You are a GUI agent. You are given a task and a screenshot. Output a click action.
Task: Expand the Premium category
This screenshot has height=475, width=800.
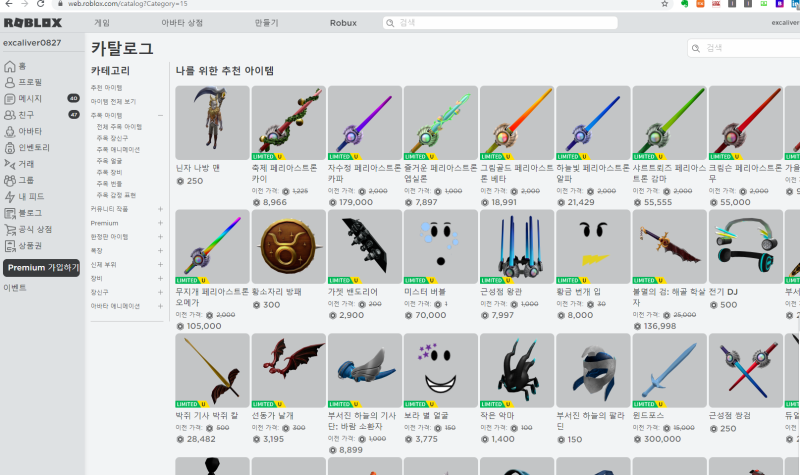(x=160, y=223)
